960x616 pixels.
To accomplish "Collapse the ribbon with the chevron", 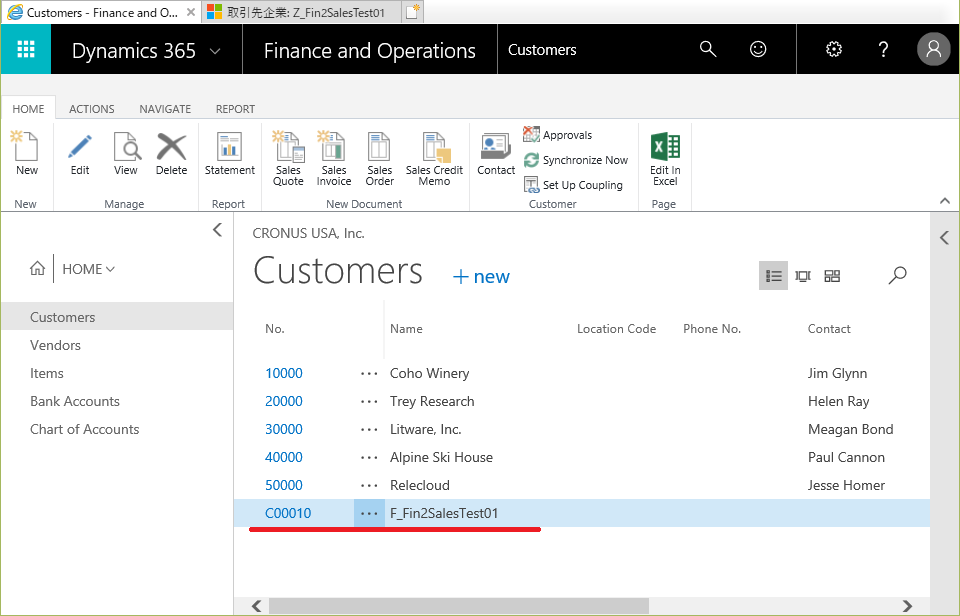I will point(945,201).
